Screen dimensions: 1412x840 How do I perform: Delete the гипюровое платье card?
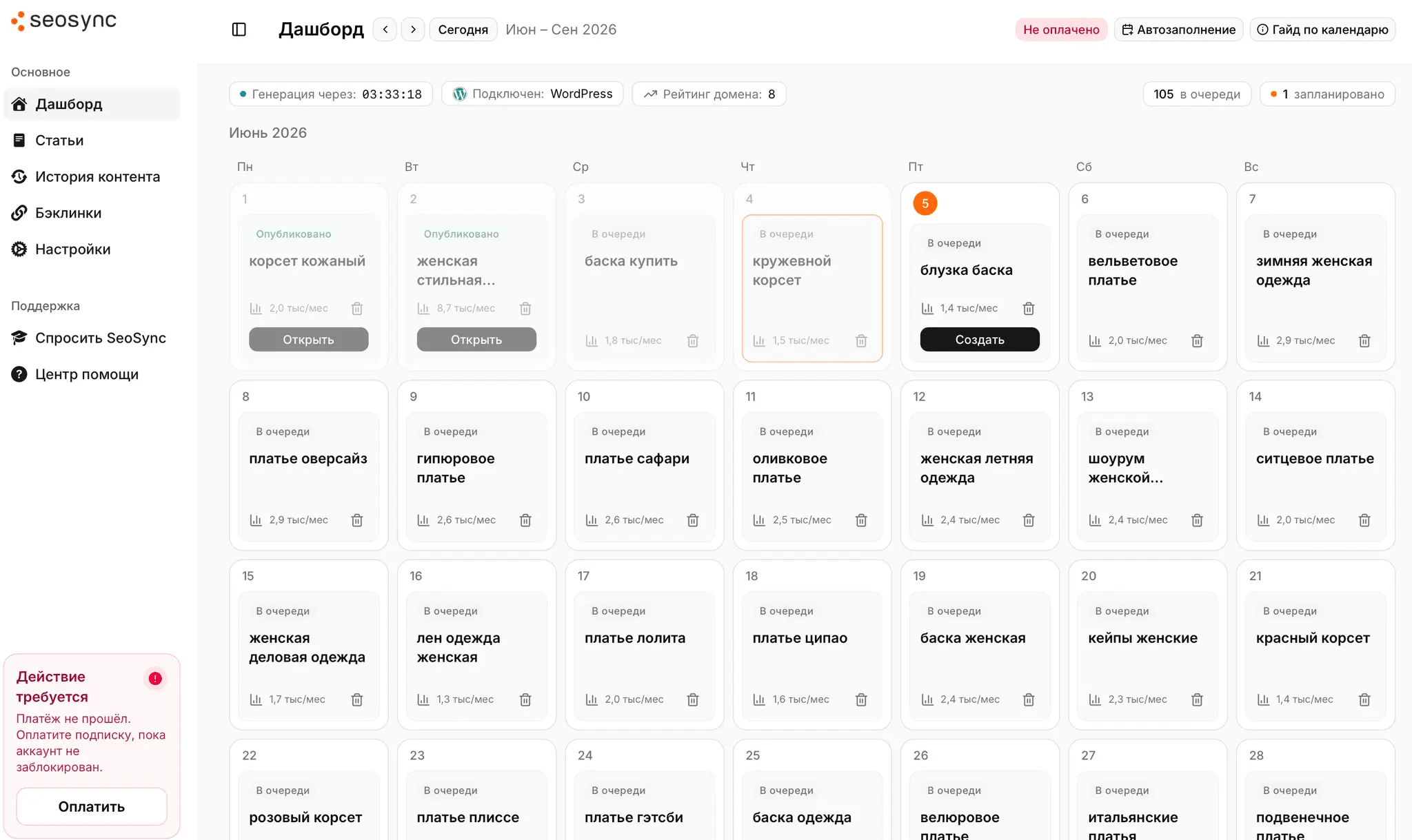tap(525, 520)
